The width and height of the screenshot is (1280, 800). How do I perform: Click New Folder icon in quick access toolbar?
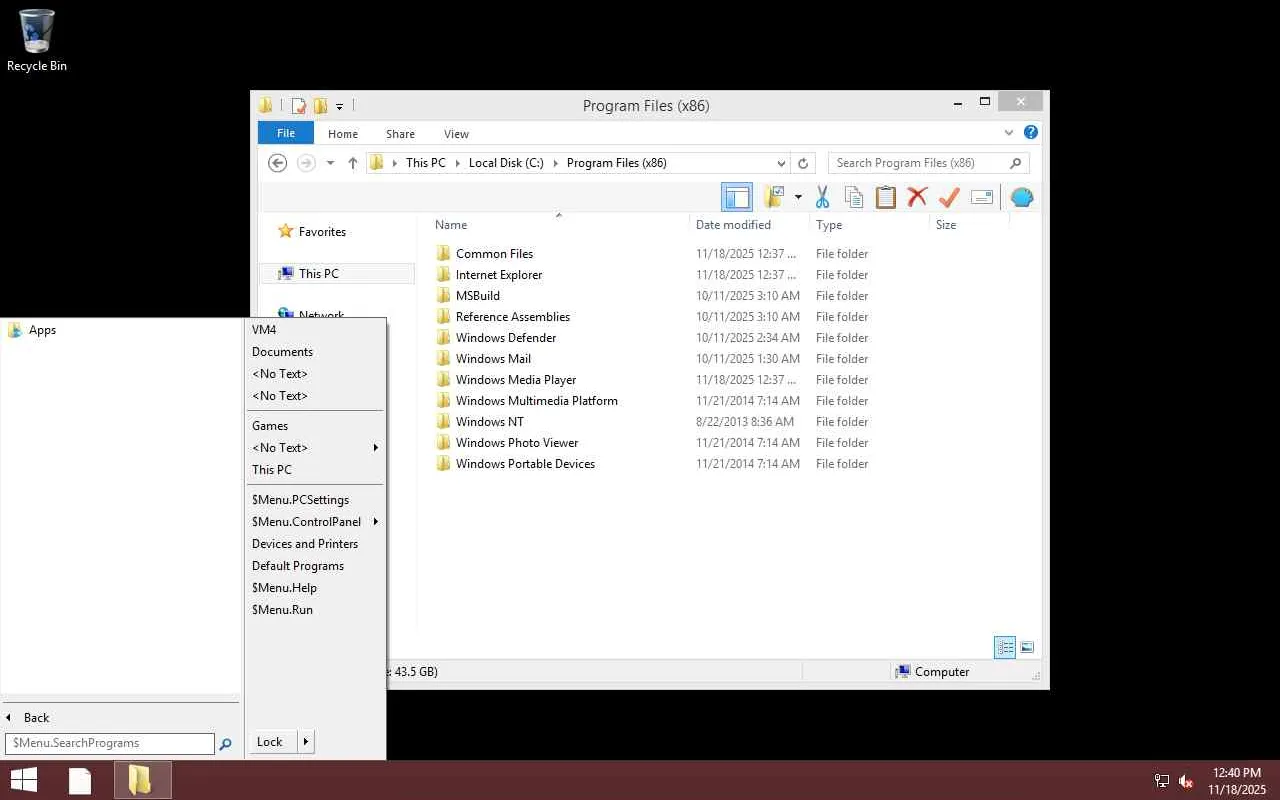click(320, 106)
